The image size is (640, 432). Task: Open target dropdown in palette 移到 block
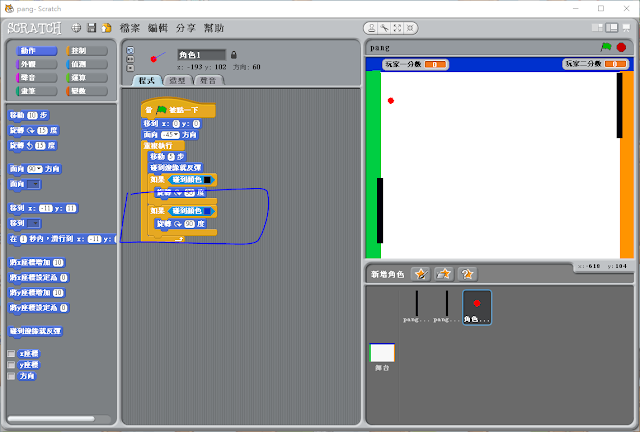click(x=36, y=223)
